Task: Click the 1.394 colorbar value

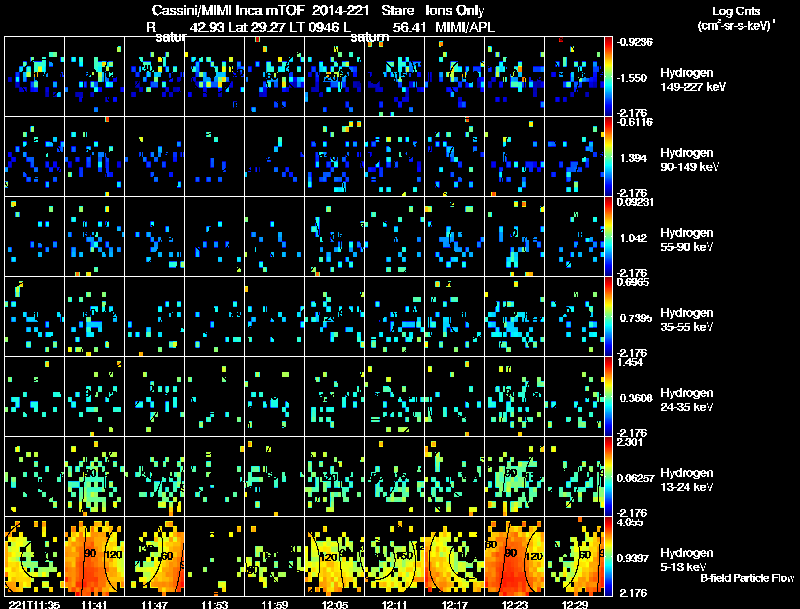Action: tap(633, 158)
